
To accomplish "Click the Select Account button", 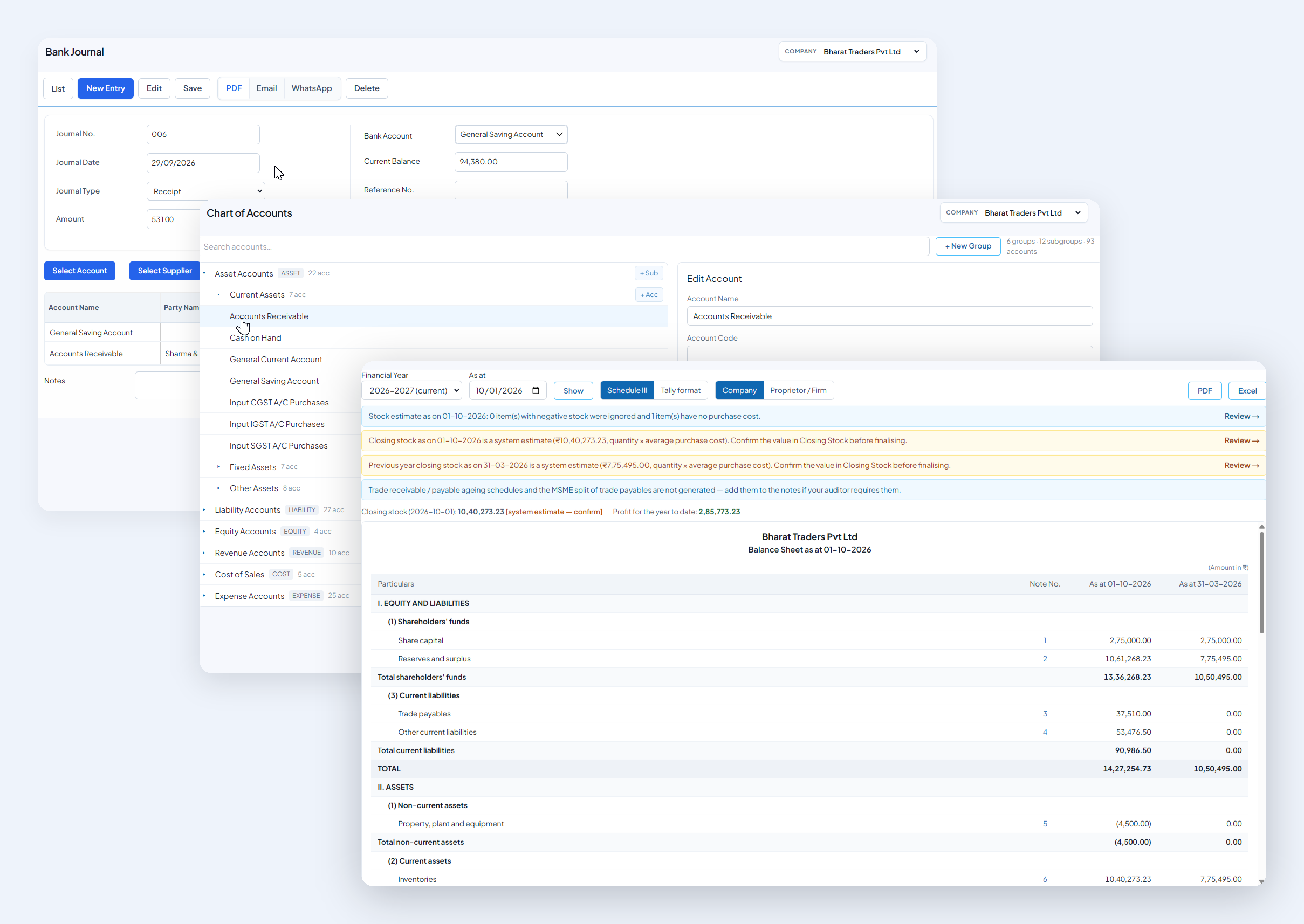I will (80, 271).
